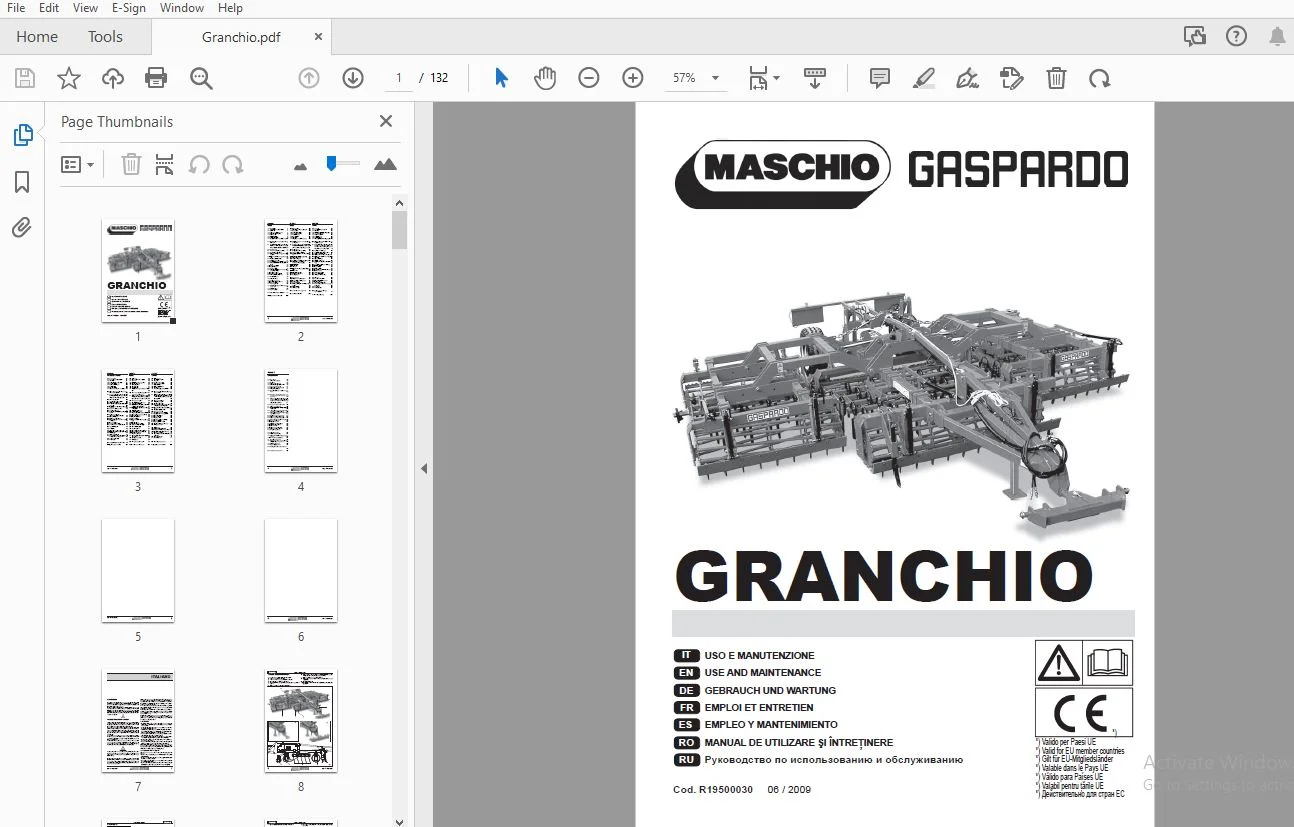Open the File menu
Screen dimensions: 1294x827
point(16,8)
